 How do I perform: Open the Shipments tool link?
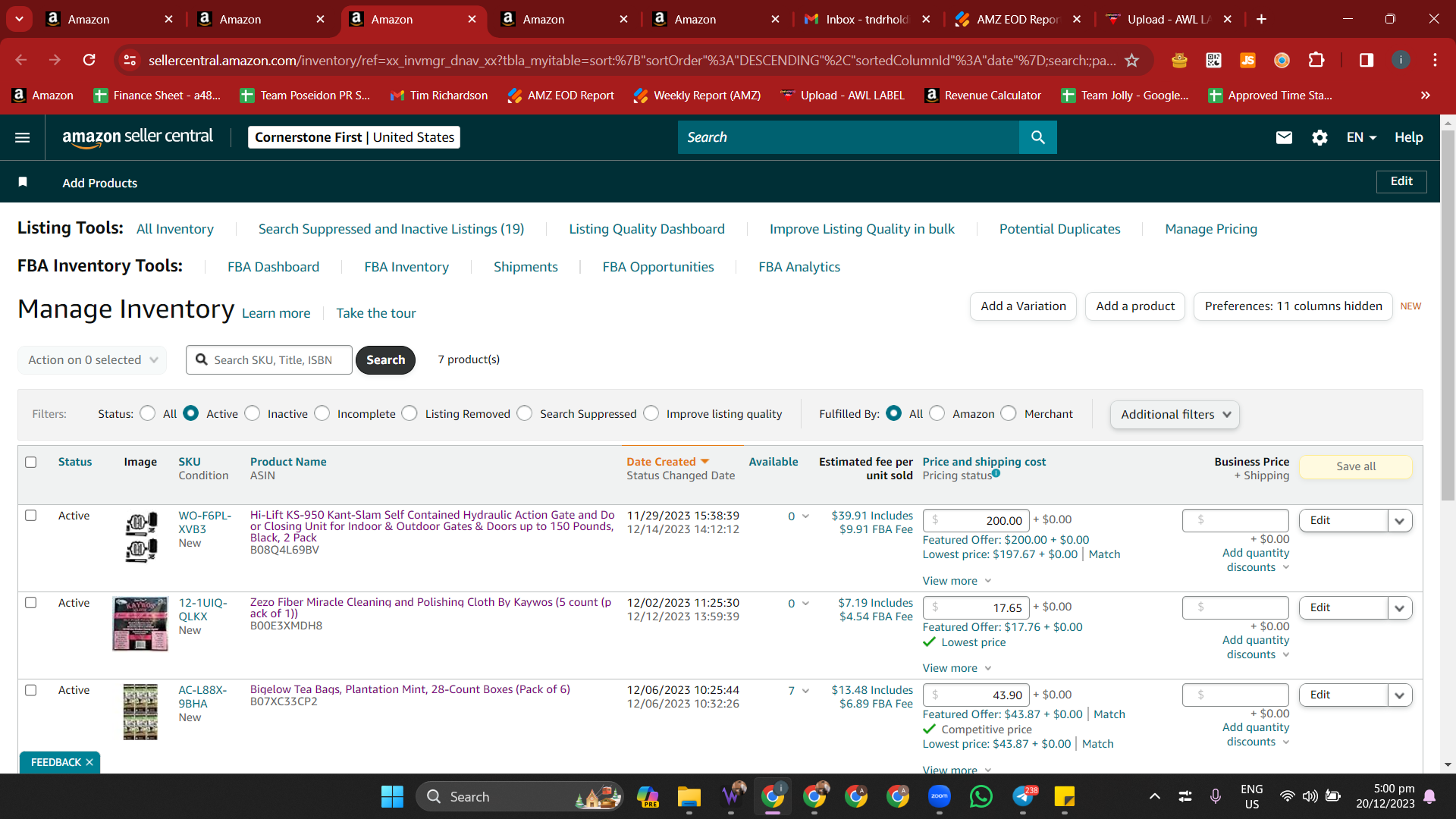pos(526,267)
